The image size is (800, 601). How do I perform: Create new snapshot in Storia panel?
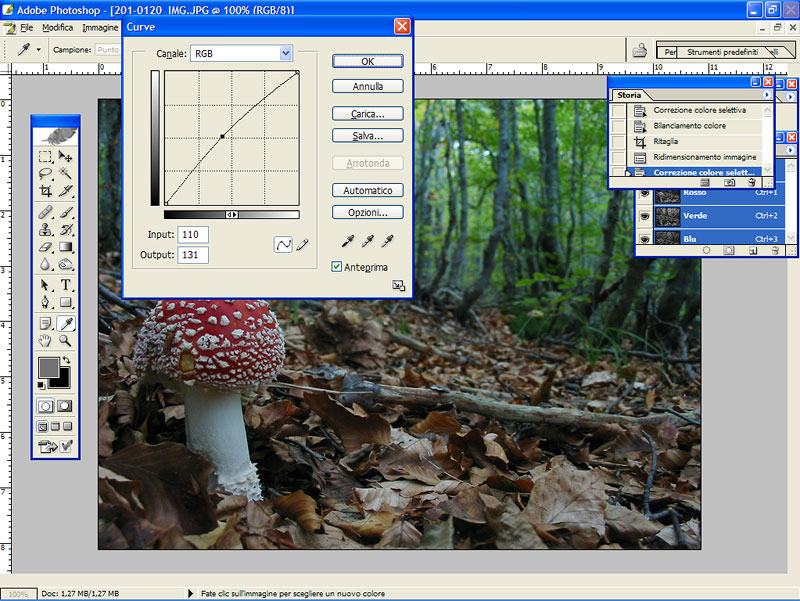pyautogui.click(x=730, y=182)
